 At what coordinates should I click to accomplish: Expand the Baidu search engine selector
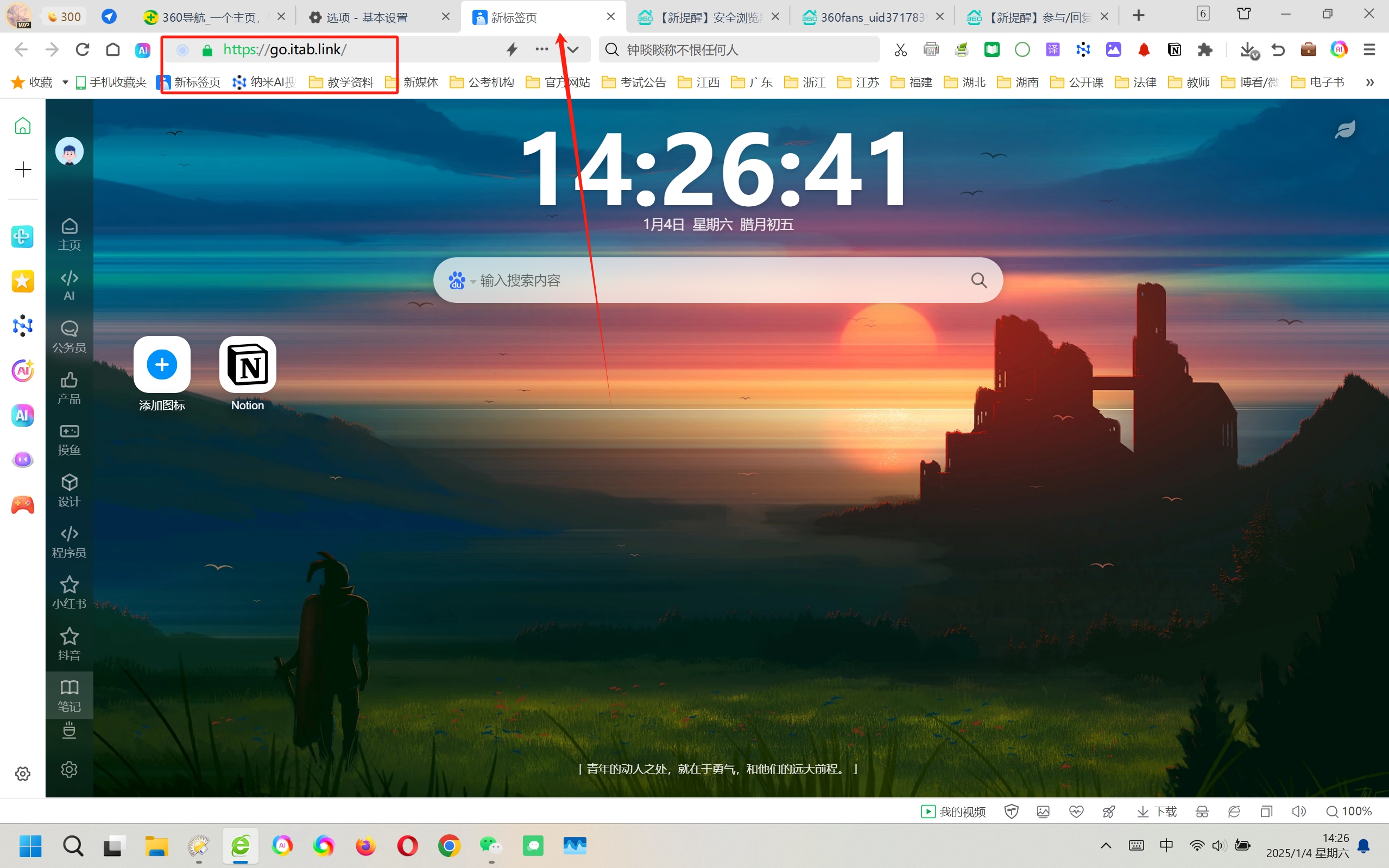click(x=462, y=281)
